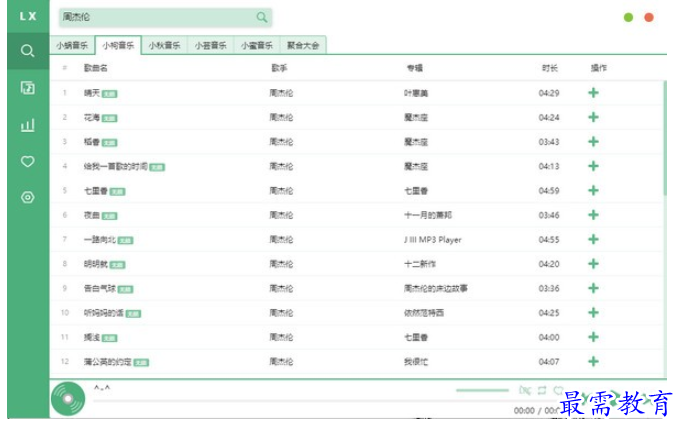The width and height of the screenshot is (681, 435).
Task: Select the song title 蒲公英的约定
Action: pyautogui.click(x=108, y=362)
